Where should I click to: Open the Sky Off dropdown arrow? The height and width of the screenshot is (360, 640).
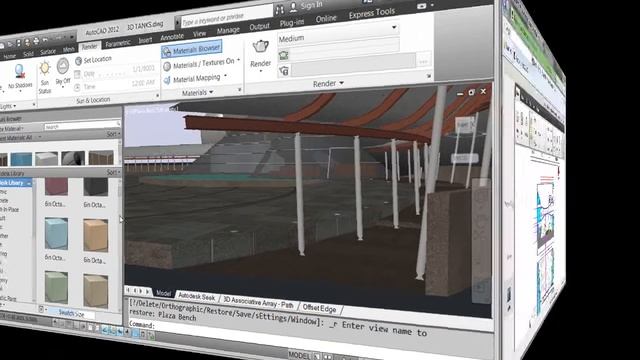63,87
